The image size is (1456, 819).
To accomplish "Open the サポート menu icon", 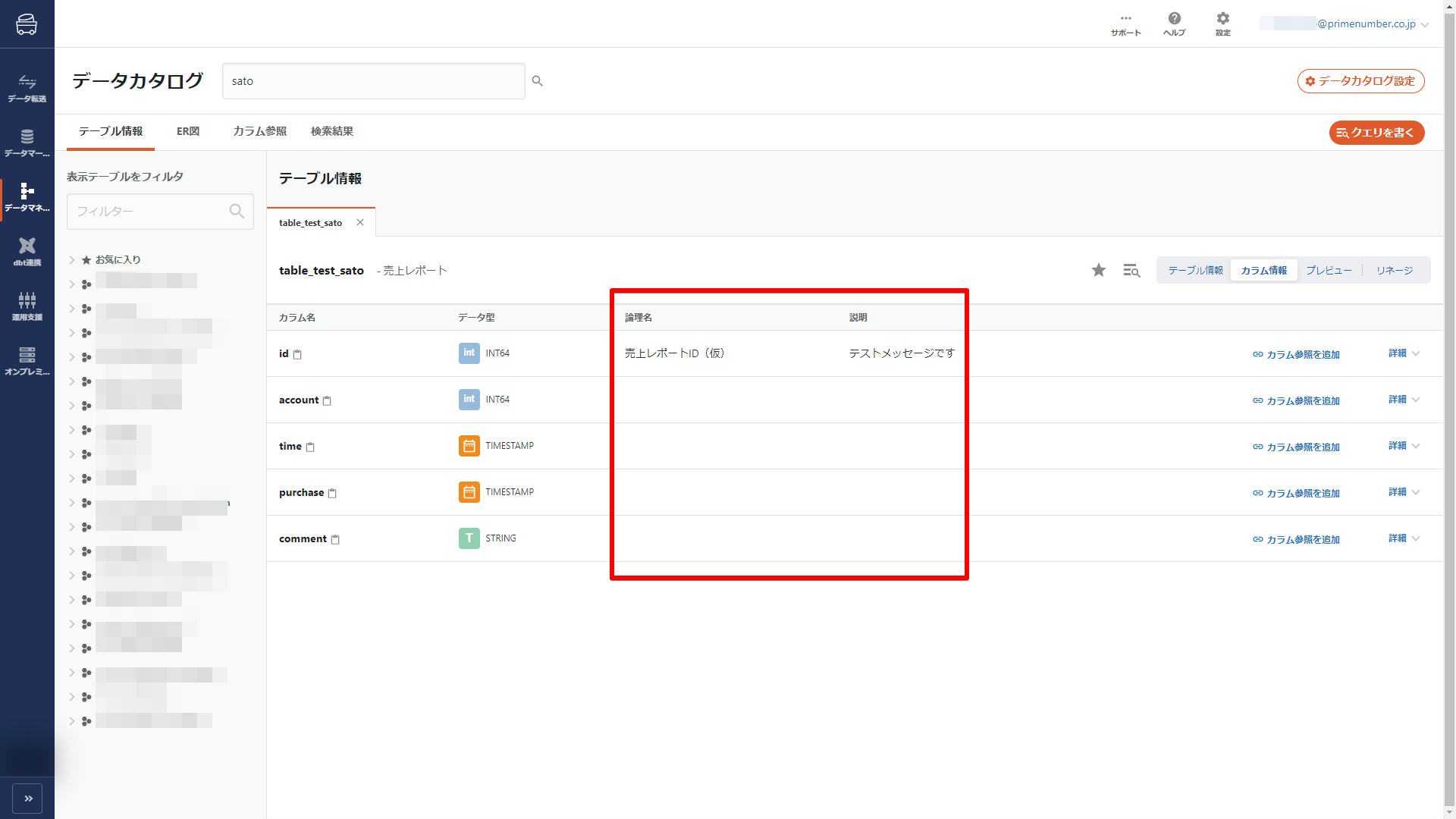I will 1125,24.
